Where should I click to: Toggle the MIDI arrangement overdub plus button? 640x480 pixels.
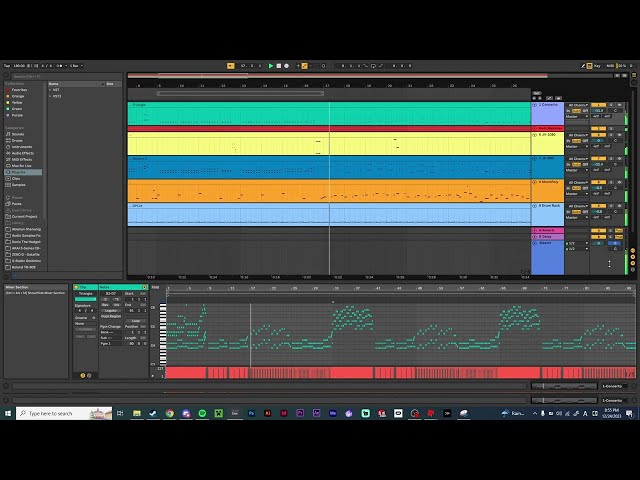(298, 66)
